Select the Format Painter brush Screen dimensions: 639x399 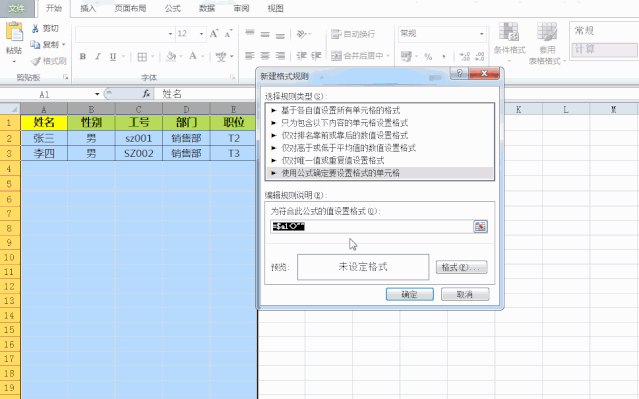coord(35,61)
